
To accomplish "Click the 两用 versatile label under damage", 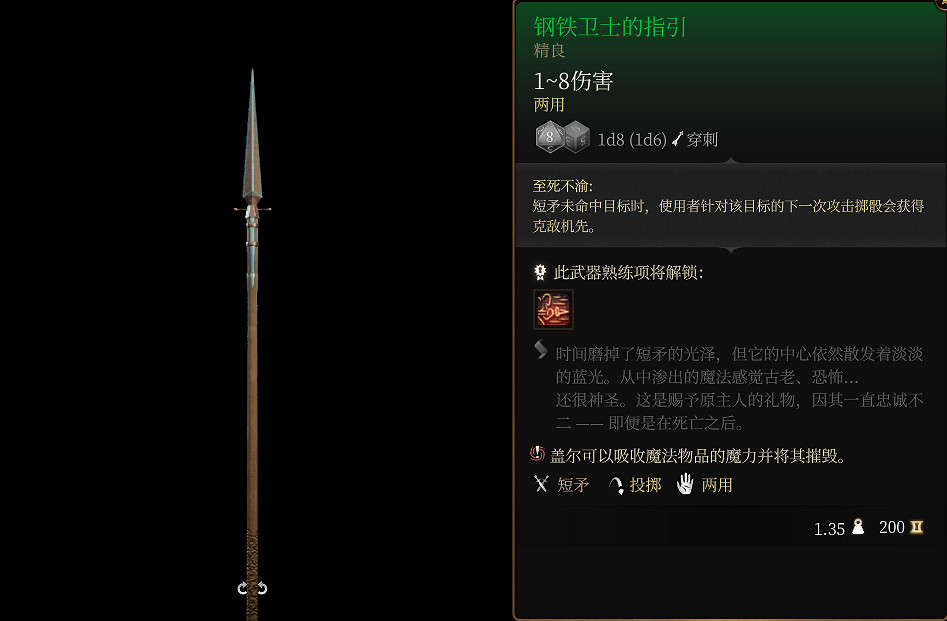I will pos(549,105).
